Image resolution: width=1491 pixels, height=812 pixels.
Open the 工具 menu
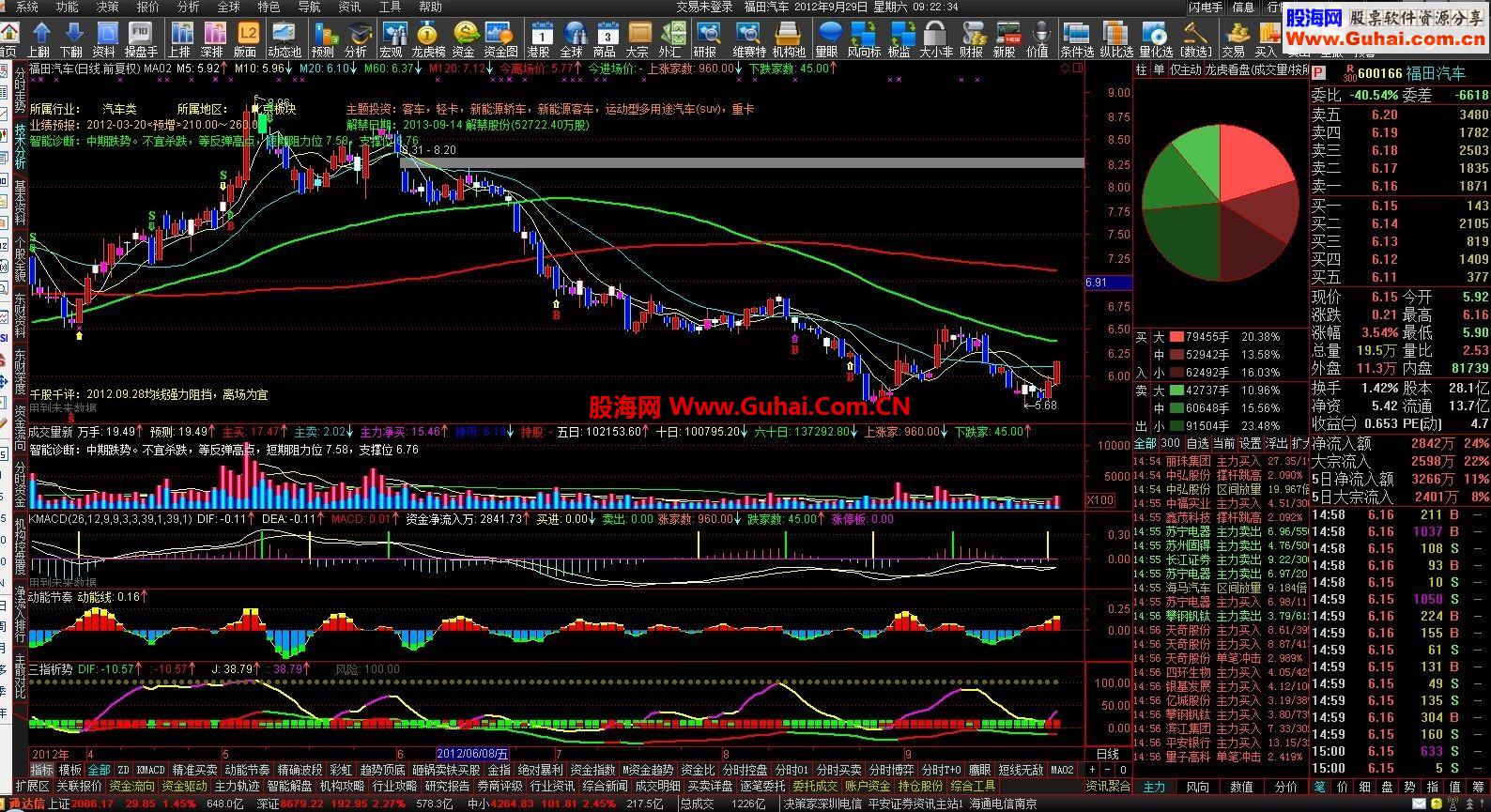[390, 7]
